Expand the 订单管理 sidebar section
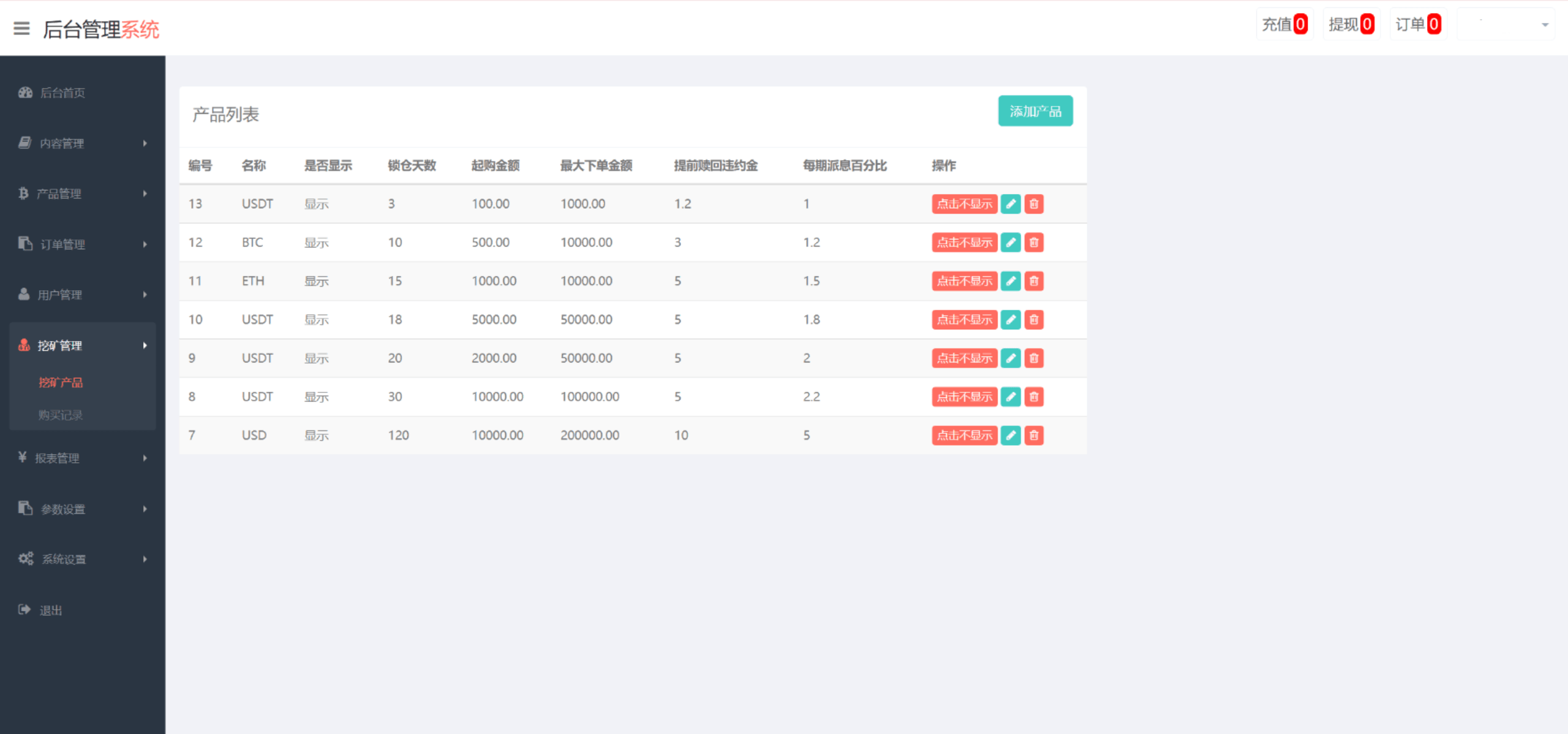This screenshot has width=1568, height=734. [145, 244]
